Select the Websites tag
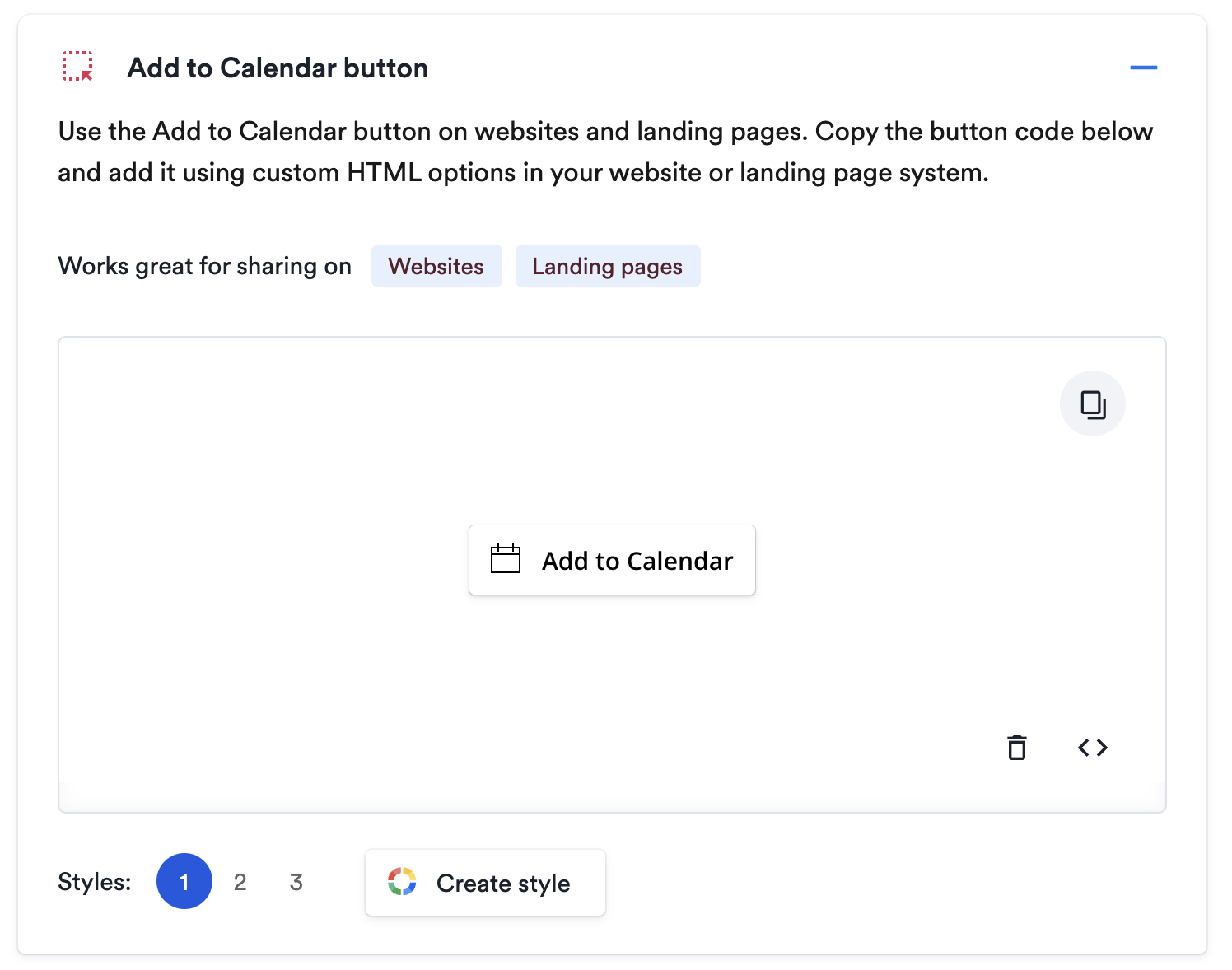Screen dimensions: 1232x970 [x=436, y=266]
